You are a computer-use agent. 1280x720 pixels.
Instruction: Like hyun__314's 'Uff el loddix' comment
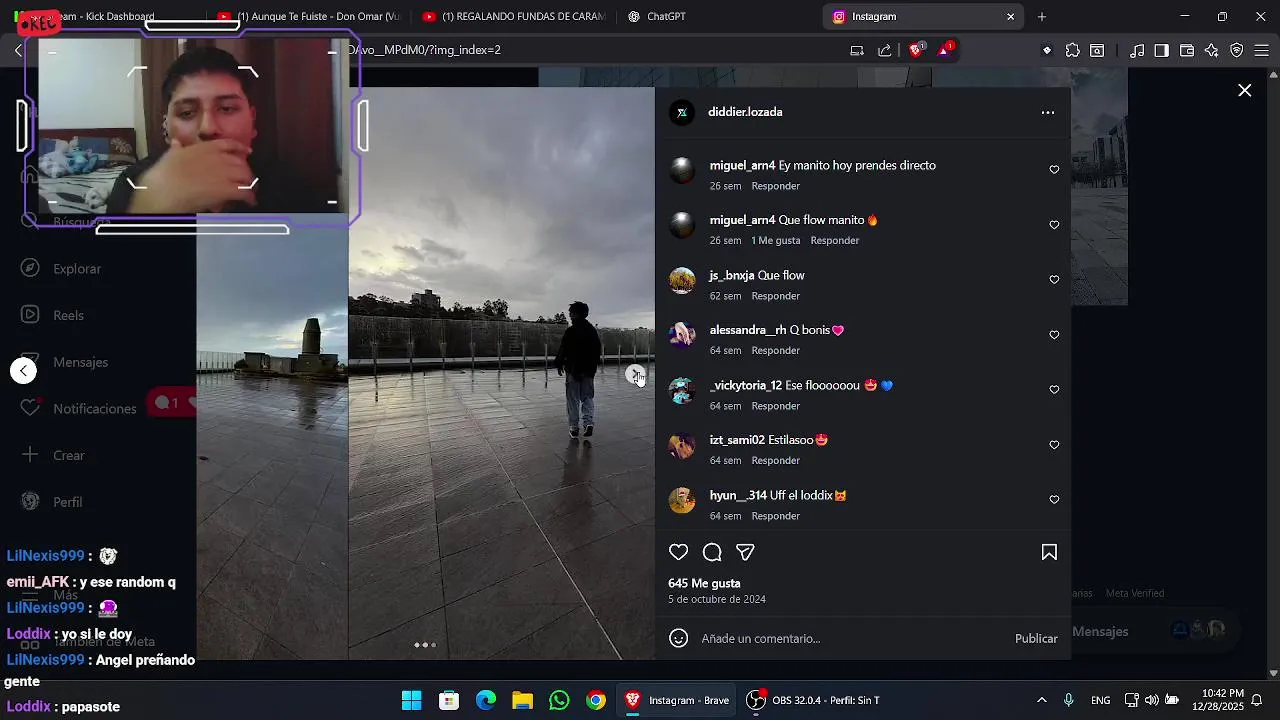tap(1054, 500)
